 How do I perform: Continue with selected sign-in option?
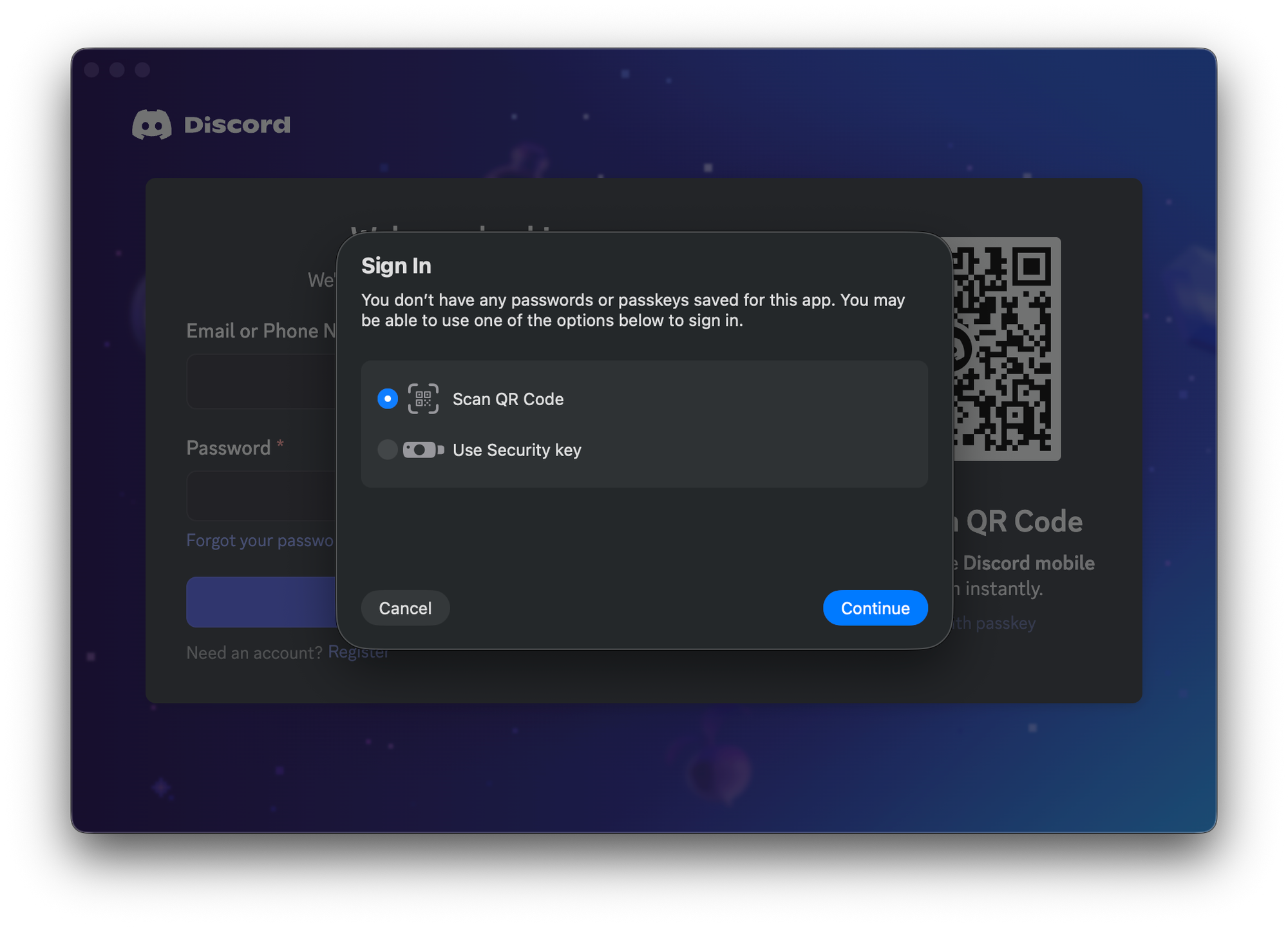point(875,607)
